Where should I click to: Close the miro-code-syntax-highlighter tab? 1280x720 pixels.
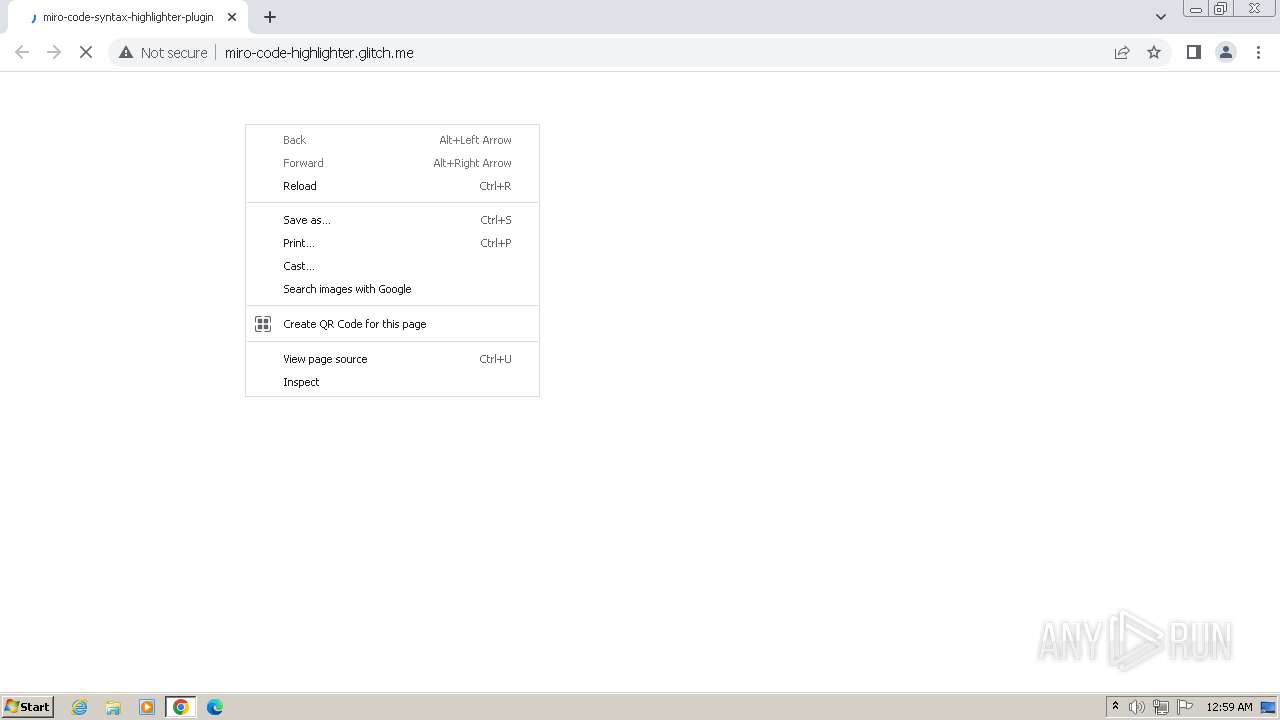(x=232, y=17)
